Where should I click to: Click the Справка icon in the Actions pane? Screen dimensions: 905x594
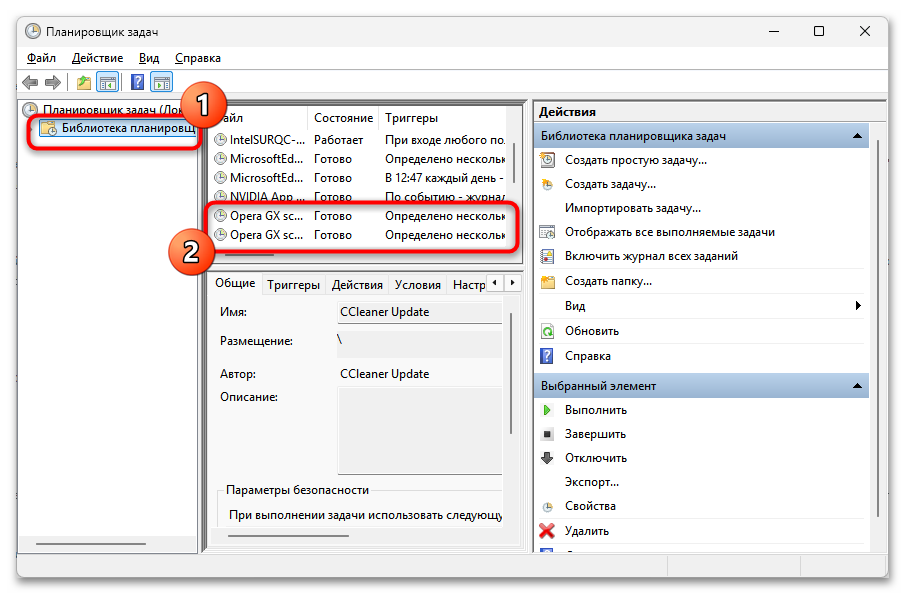pos(547,356)
